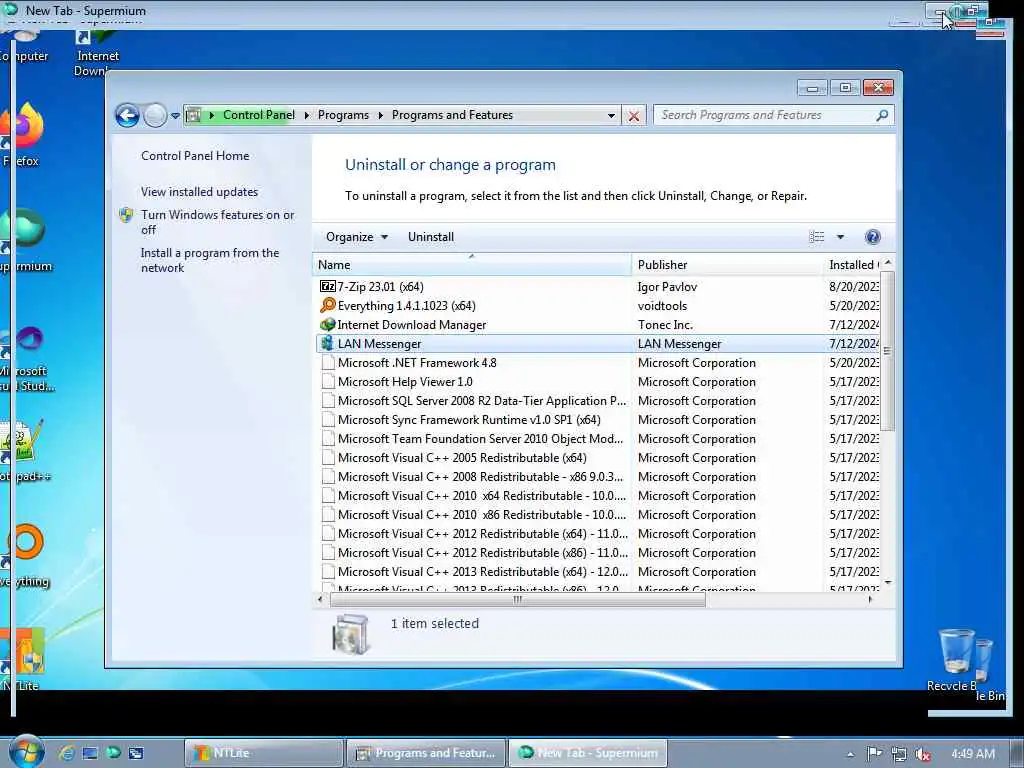Image resolution: width=1024 pixels, height=768 pixels.
Task: Click the vertical scrollbar thumb of program list
Action: (887, 351)
